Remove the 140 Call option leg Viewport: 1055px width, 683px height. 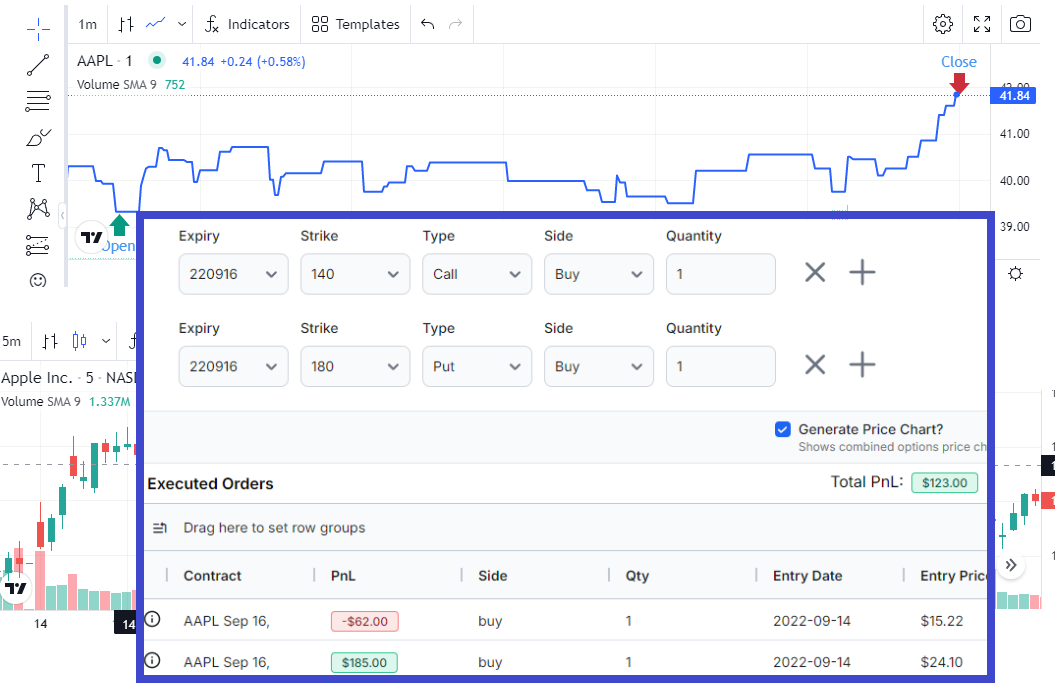815,273
